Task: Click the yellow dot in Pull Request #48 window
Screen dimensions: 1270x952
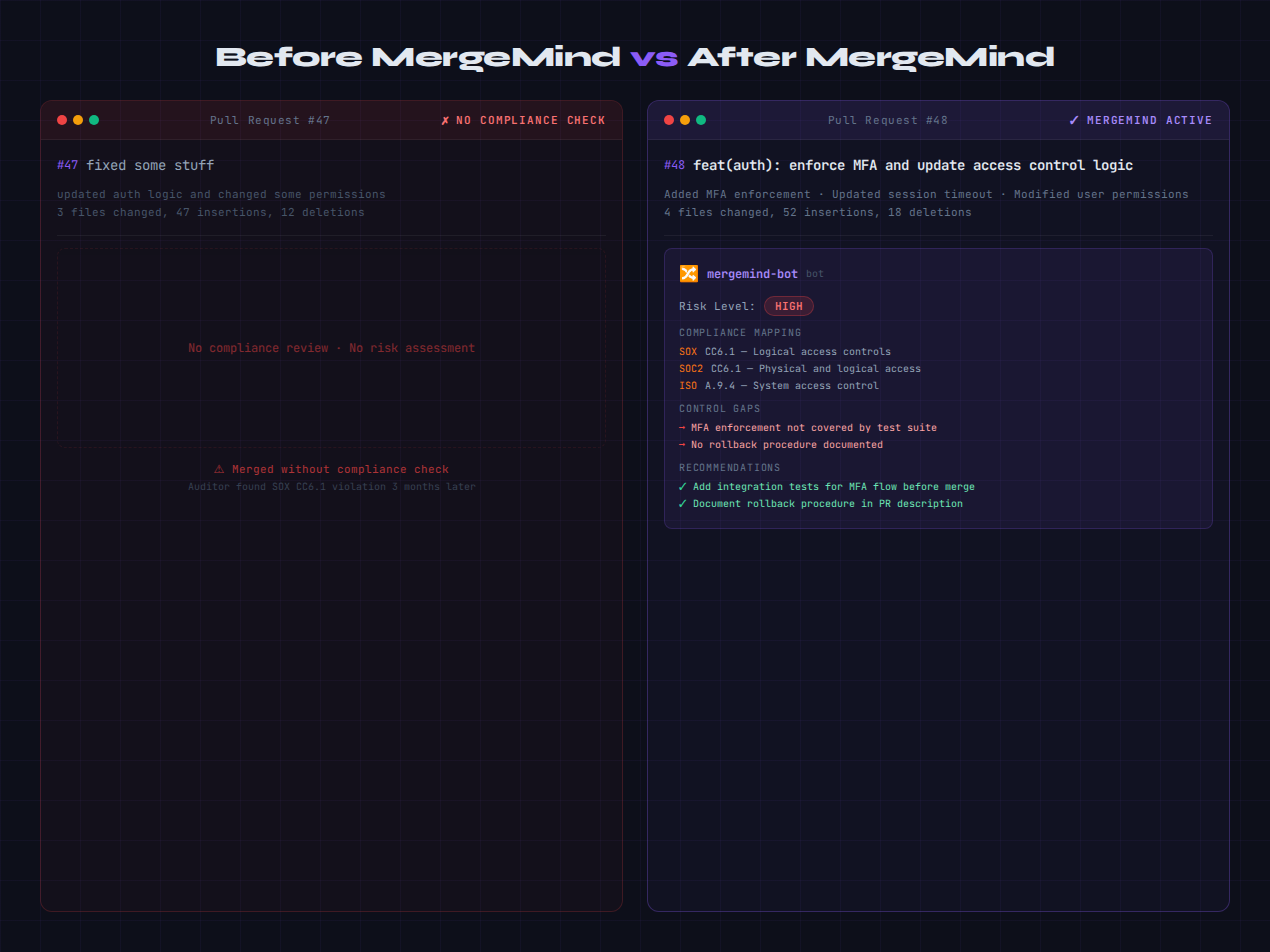Action: point(685,120)
